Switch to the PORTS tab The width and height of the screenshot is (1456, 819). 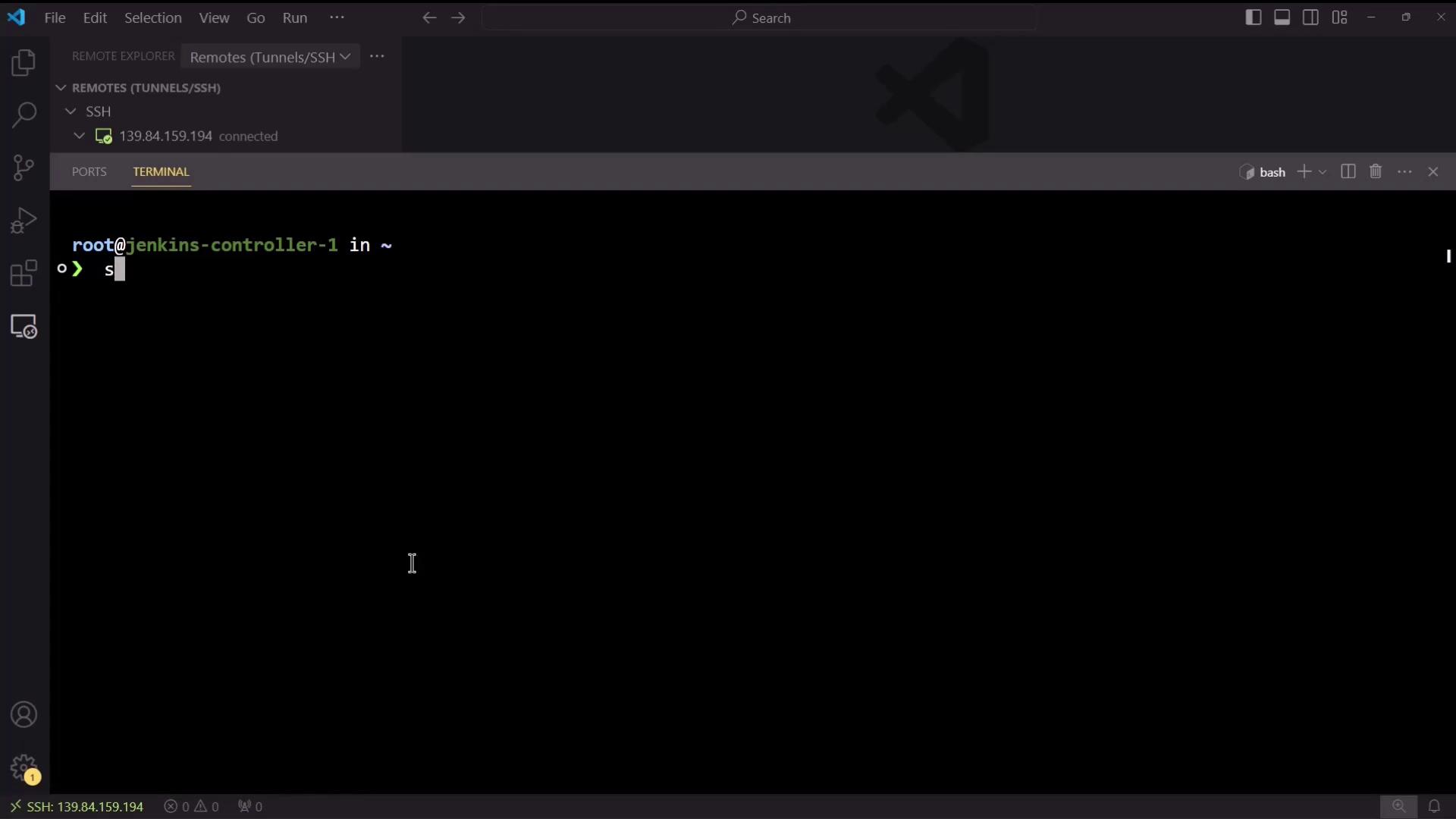pyautogui.click(x=89, y=172)
